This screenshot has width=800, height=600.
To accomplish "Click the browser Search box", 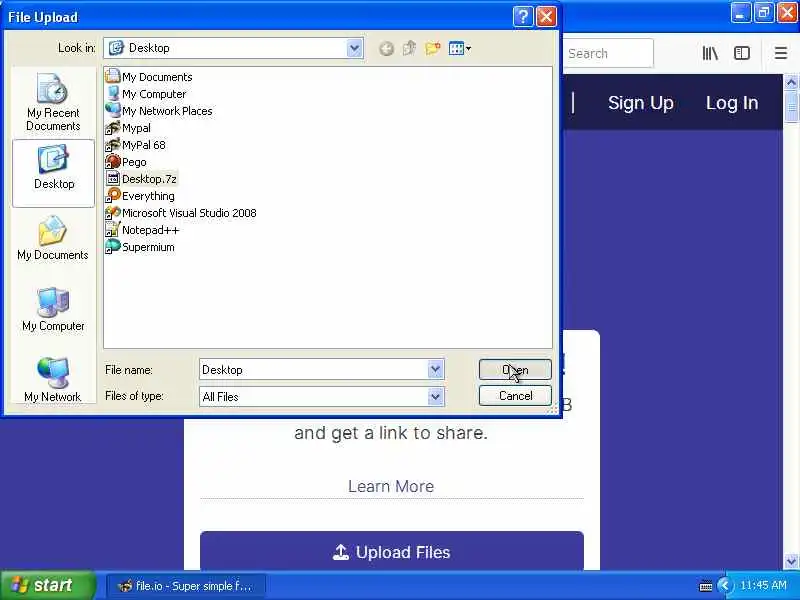I will point(608,53).
